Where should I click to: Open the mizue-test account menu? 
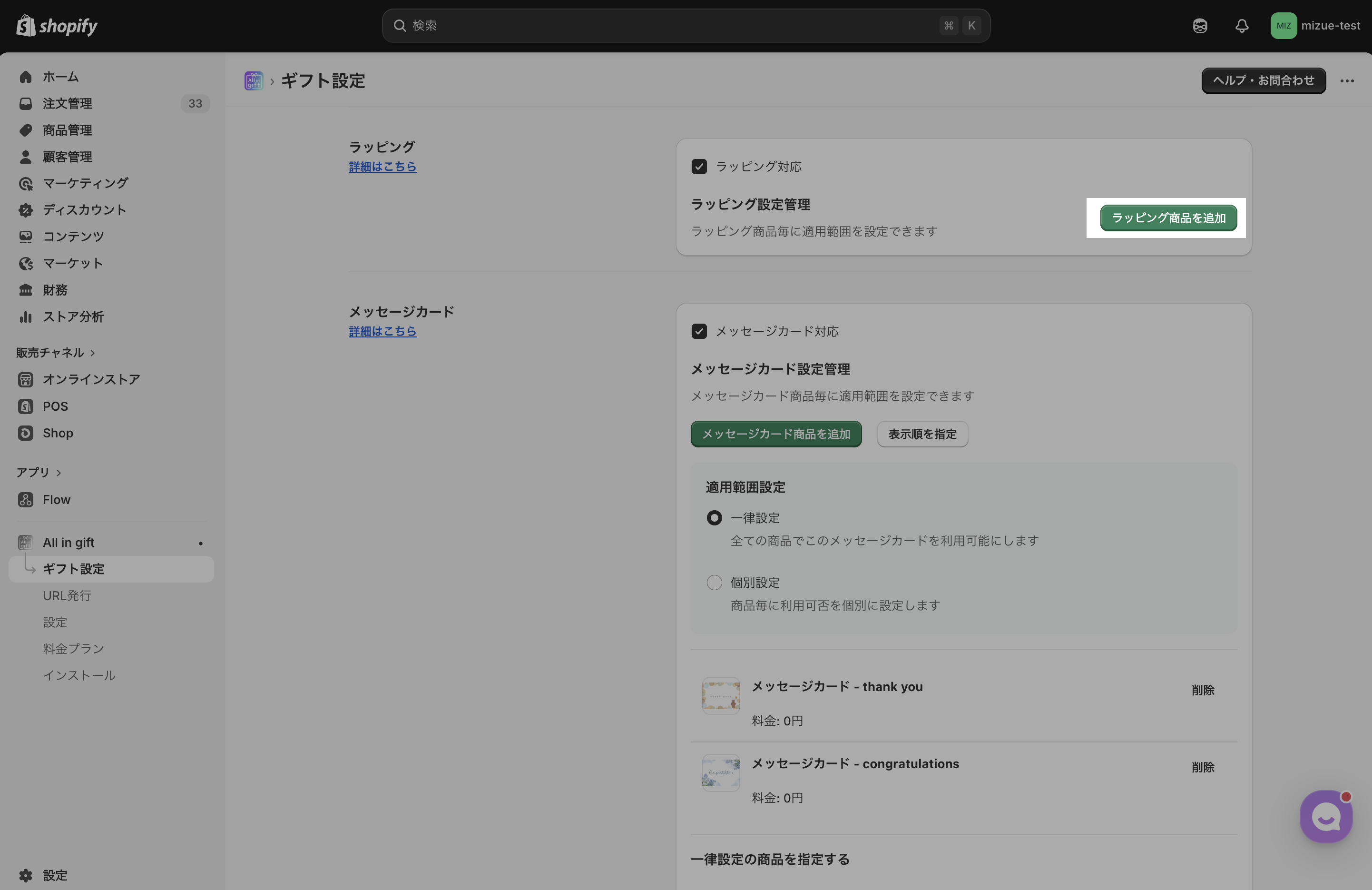click(x=1315, y=25)
